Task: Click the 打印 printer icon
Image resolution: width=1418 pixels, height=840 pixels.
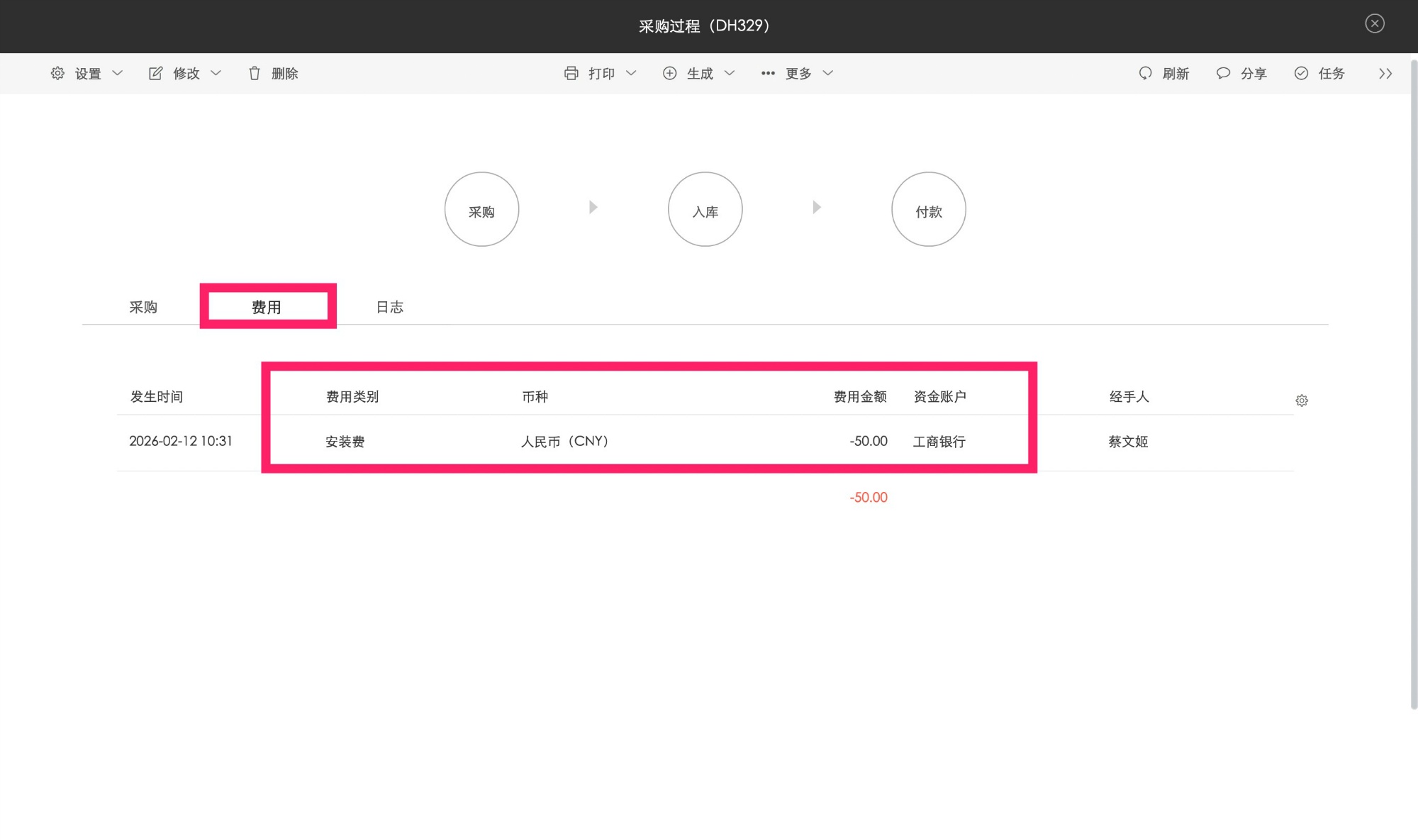Action: click(571, 73)
